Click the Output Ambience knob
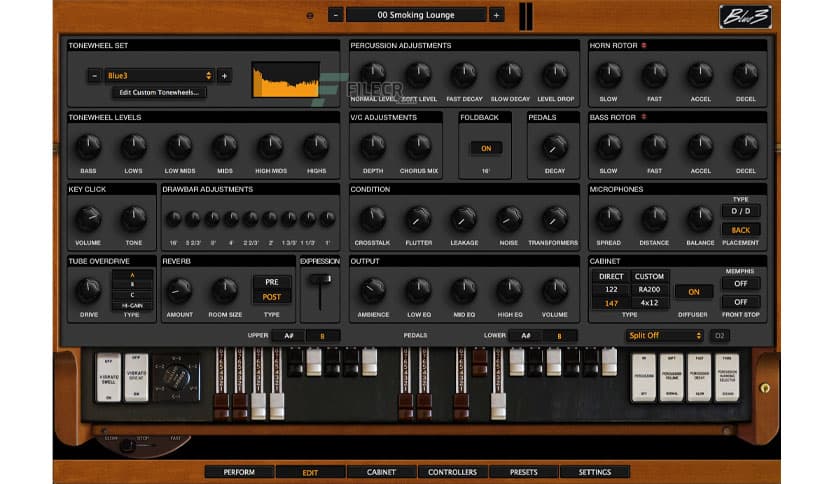This screenshot has width=836, height=484. pos(373,291)
